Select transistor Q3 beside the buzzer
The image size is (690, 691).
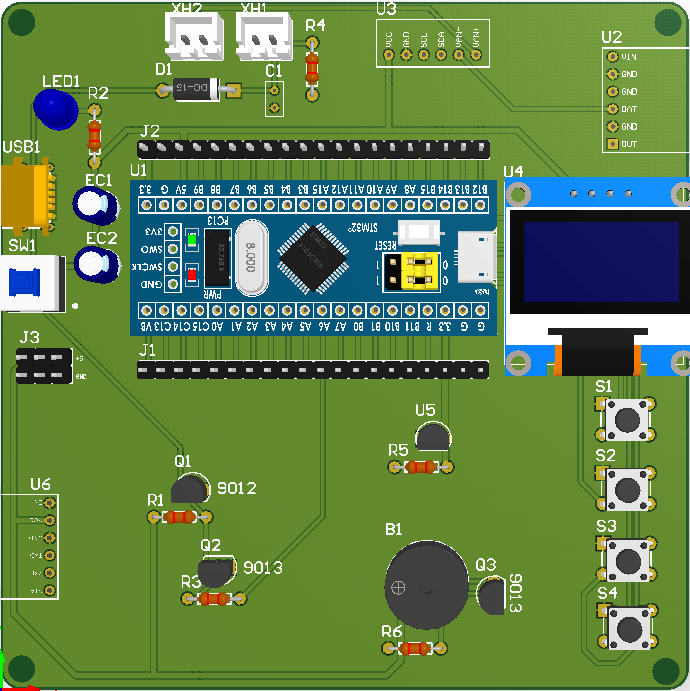(x=491, y=595)
